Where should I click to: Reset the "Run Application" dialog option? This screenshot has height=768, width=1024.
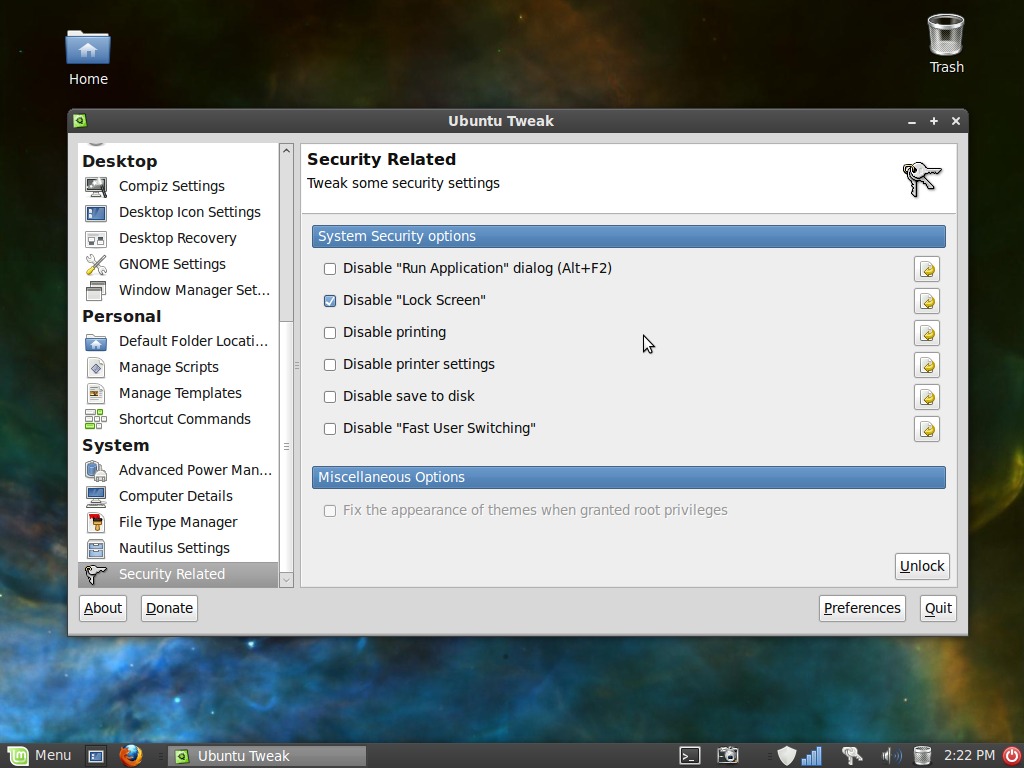click(x=927, y=269)
